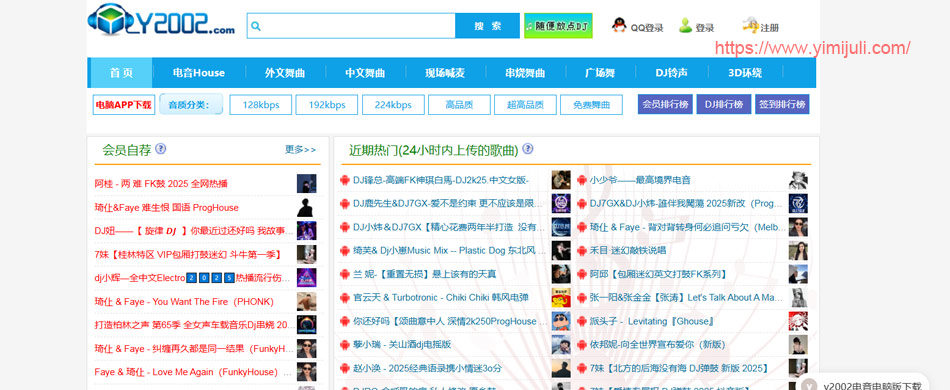The image size is (950, 390).
Task: Click the Y2002.com site logo
Action: coord(161,21)
